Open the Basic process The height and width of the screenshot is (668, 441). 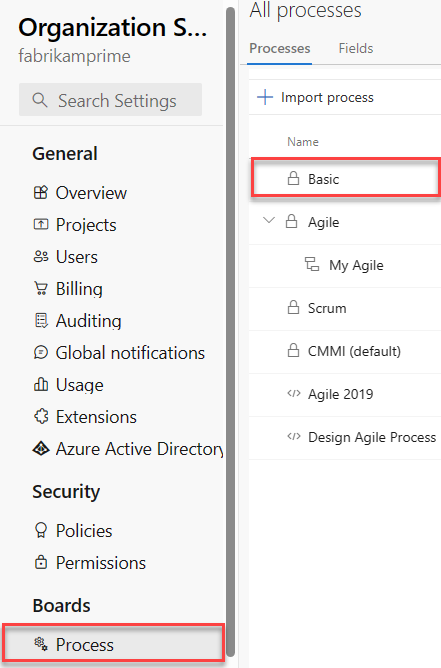(345, 179)
